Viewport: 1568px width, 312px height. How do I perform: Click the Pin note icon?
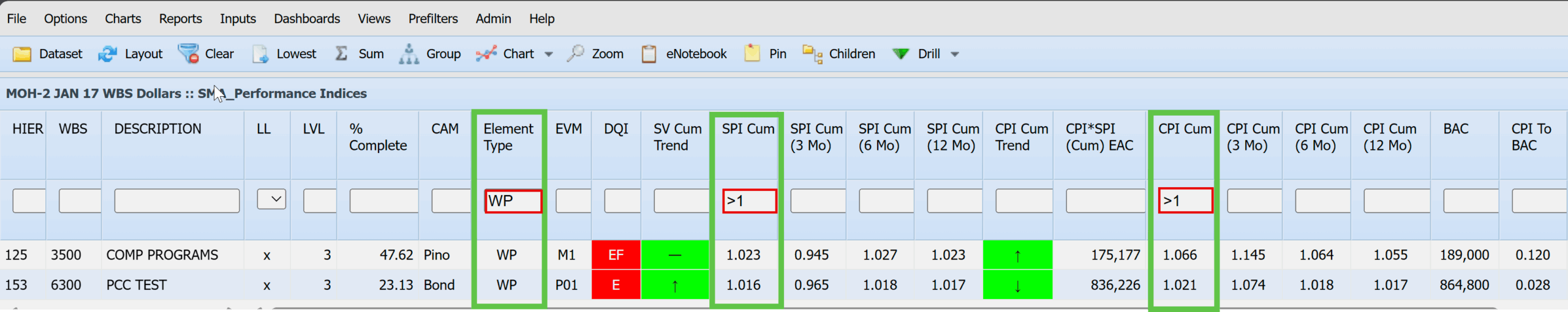752,54
